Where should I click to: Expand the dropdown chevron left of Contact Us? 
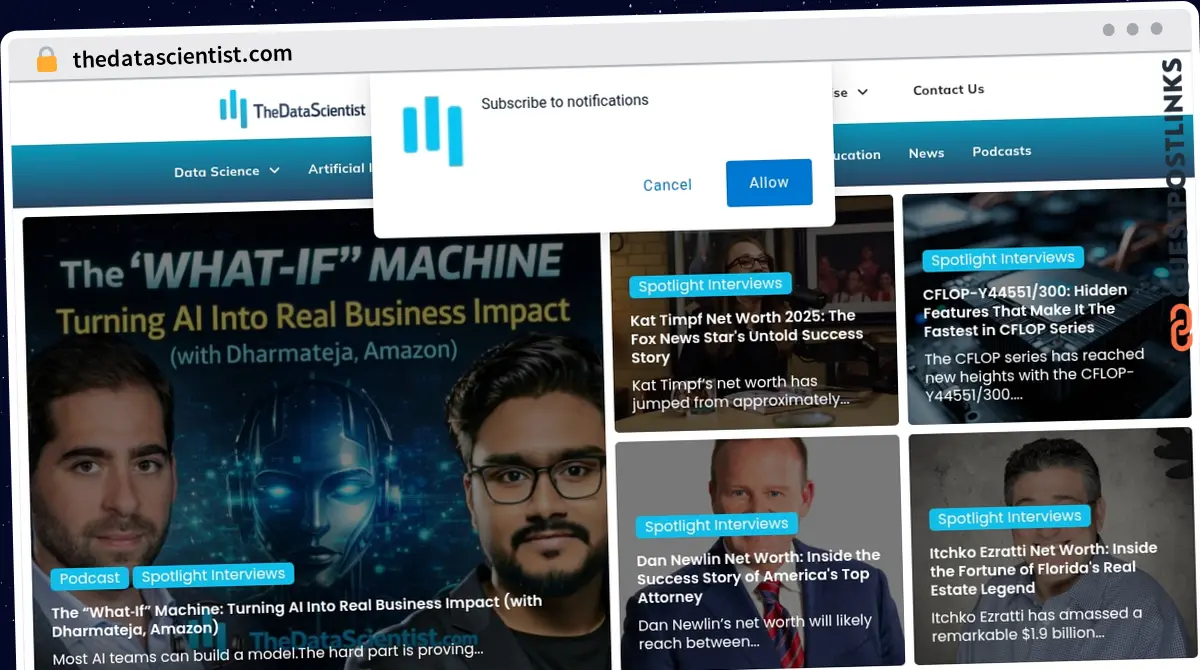862,92
